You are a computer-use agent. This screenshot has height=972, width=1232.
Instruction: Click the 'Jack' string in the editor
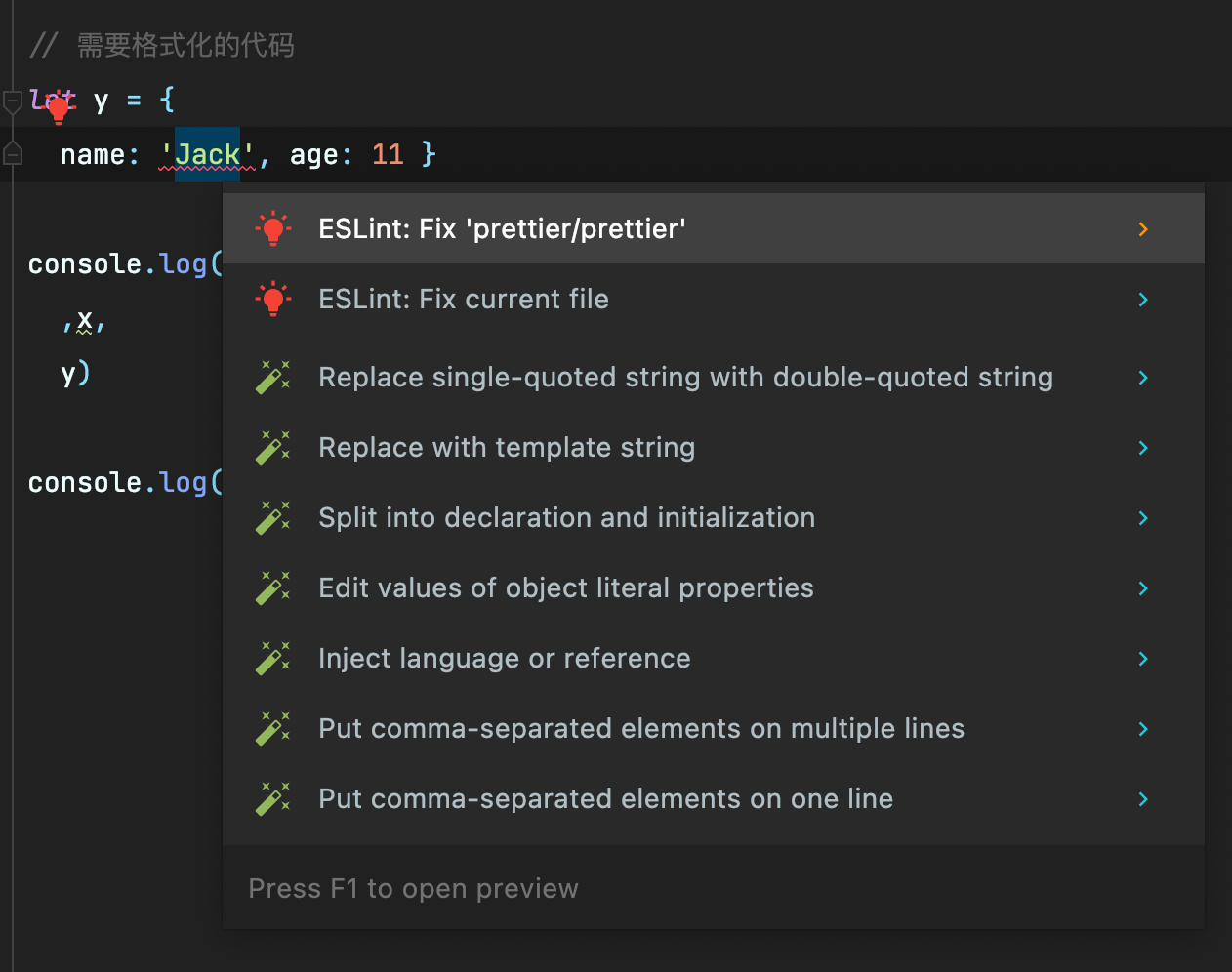point(207,154)
